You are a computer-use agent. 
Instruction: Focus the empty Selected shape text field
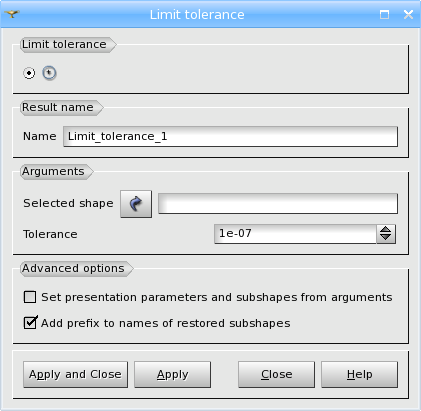278,203
